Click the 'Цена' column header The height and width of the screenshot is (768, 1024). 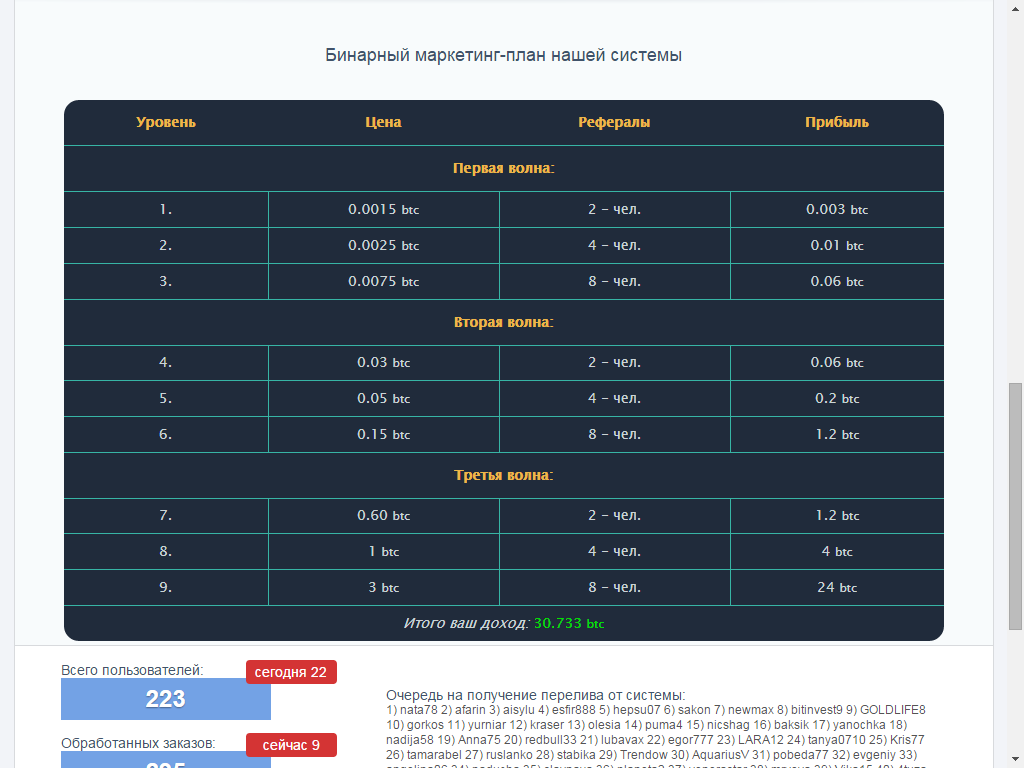point(383,123)
